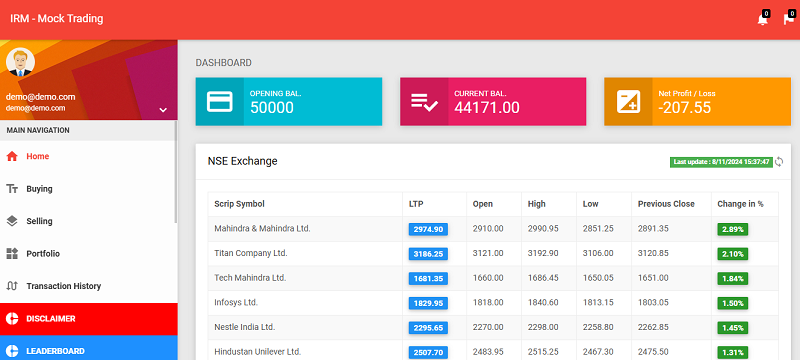The height and width of the screenshot is (360, 800).
Task: Click the Home house icon
Action: [12, 157]
